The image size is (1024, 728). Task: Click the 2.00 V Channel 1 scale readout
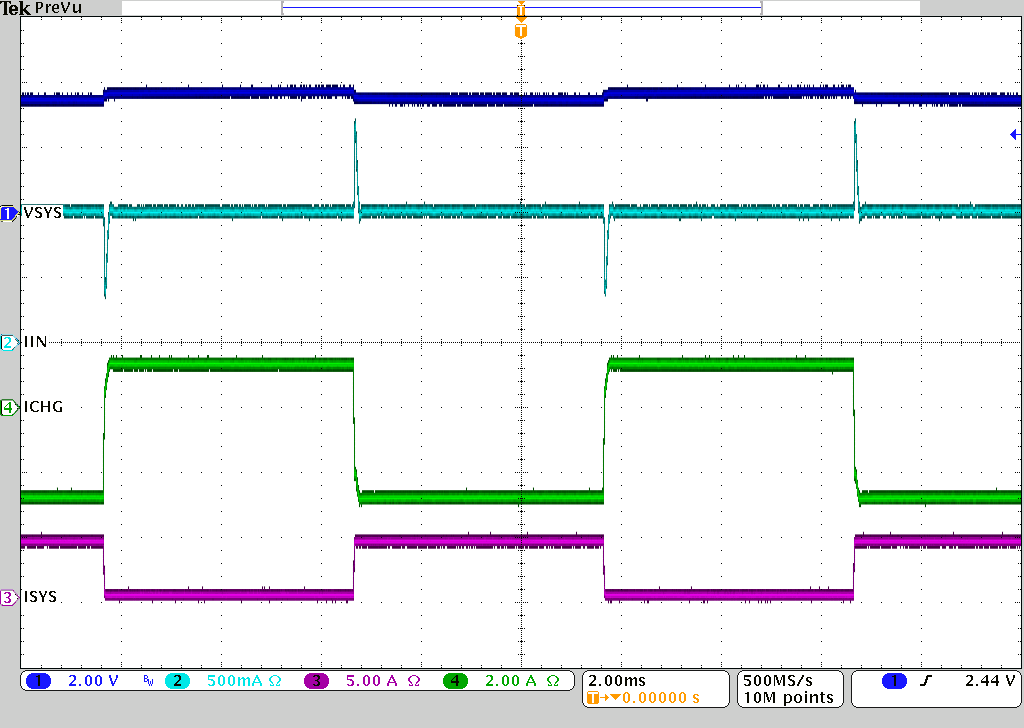pos(92,680)
